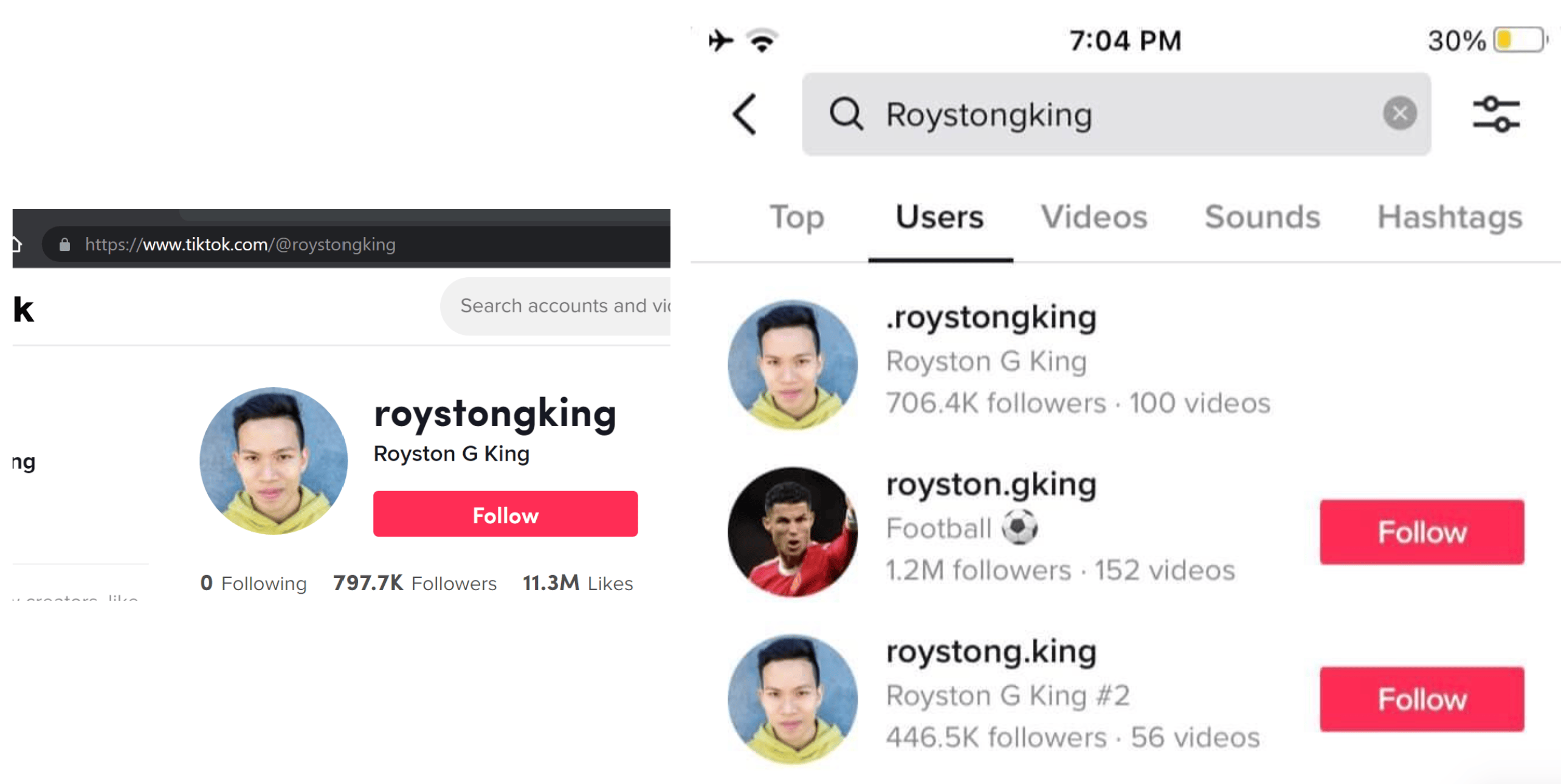Switch to the Videos tab
1561x784 pixels.
tap(1094, 217)
